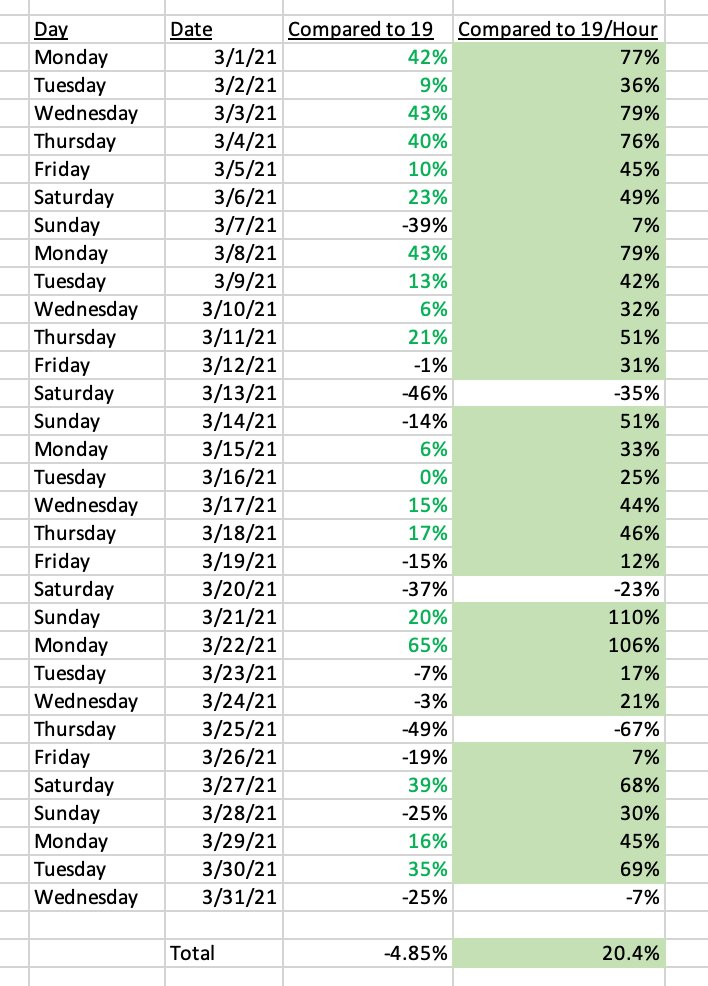Select the Date column header cell
The image size is (708, 986).
tap(224, 29)
